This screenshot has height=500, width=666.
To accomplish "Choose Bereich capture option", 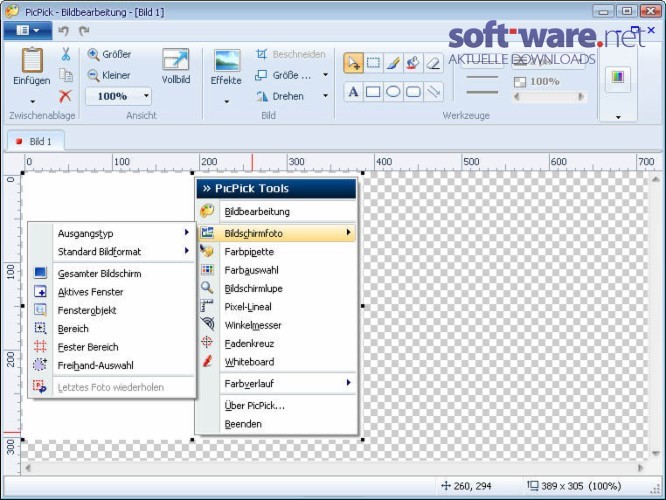I will click(x=112, y=329).
